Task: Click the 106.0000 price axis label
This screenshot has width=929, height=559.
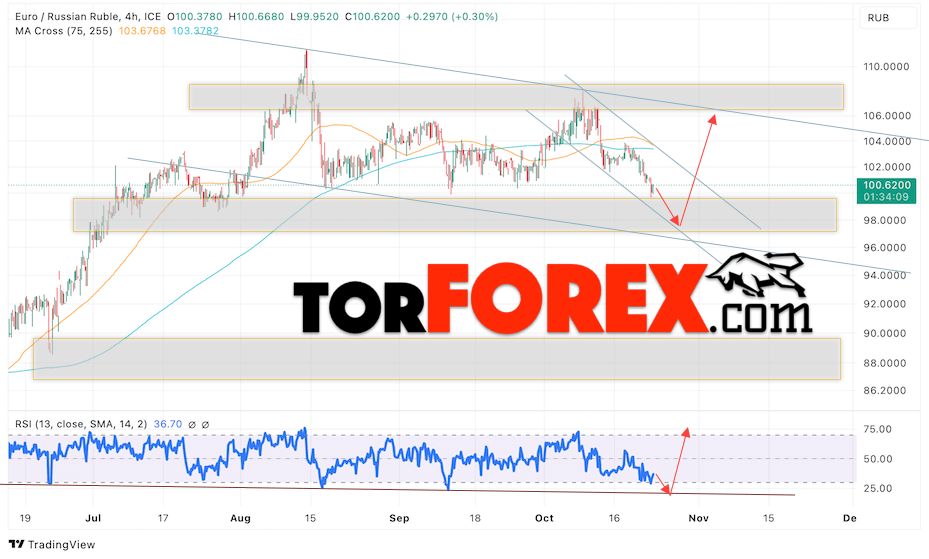Action: (x=886, y=115)
